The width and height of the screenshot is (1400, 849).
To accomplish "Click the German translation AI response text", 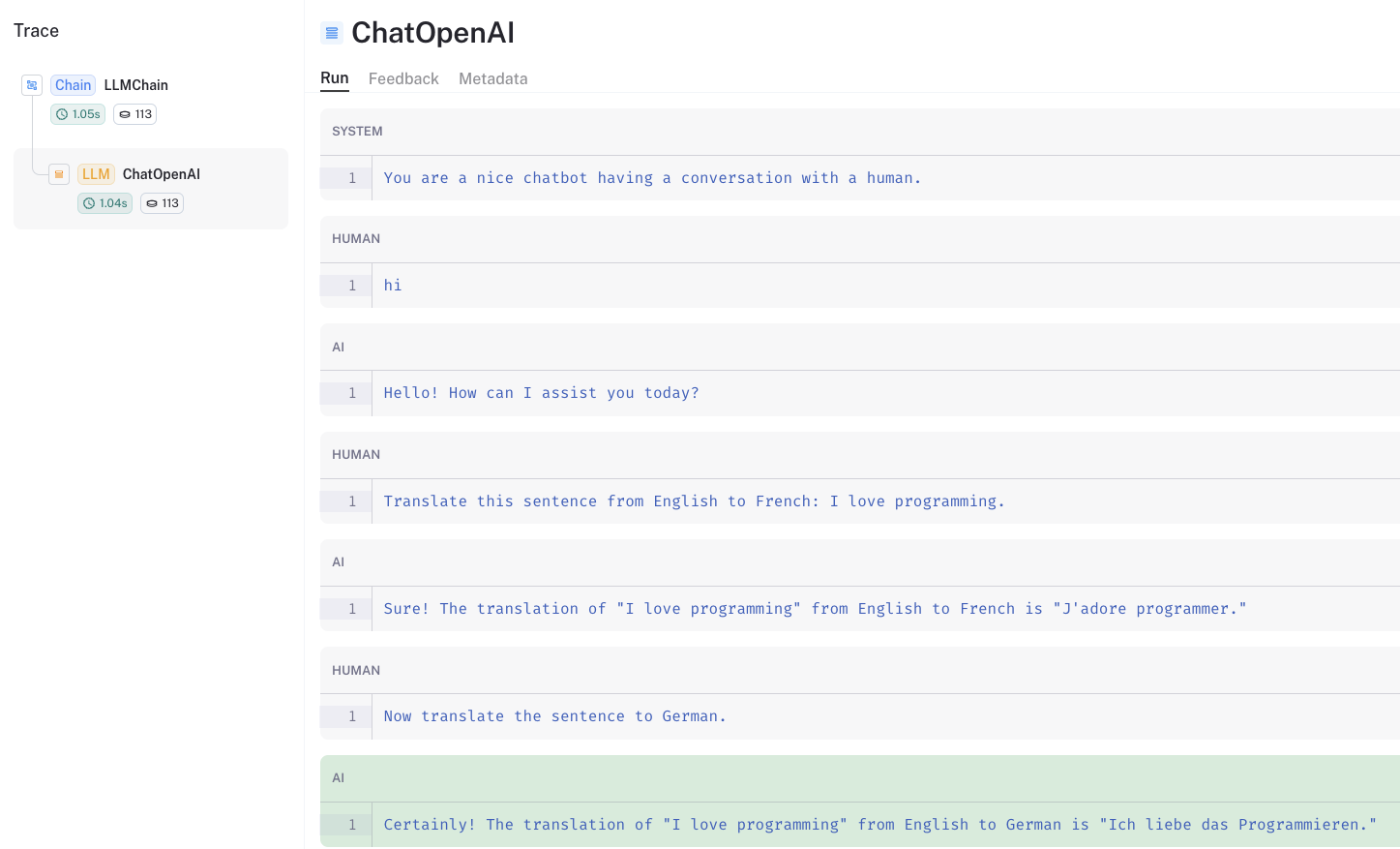I will (x=879, y=825).
